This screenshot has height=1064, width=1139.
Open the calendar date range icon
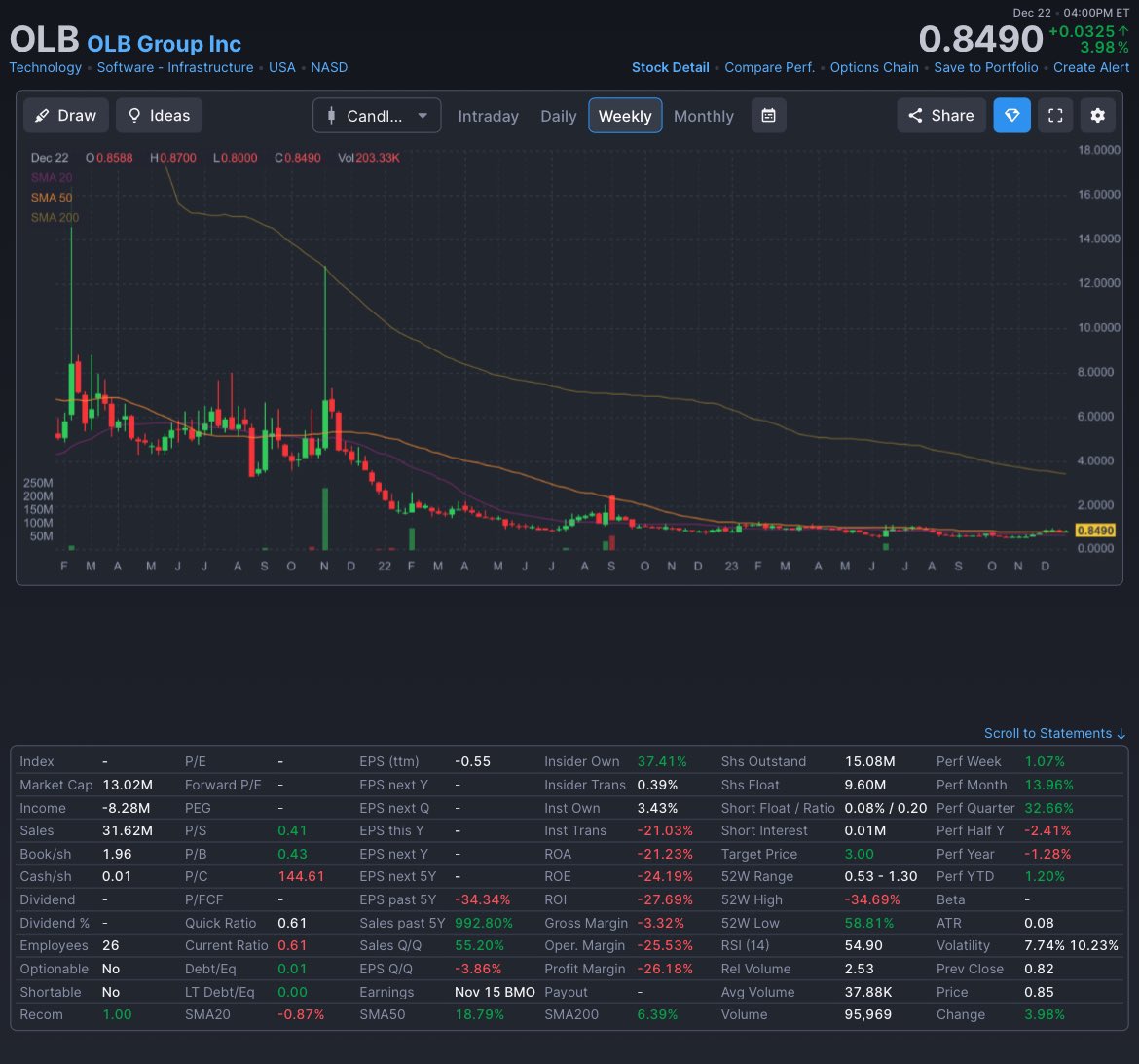(768, 116)
